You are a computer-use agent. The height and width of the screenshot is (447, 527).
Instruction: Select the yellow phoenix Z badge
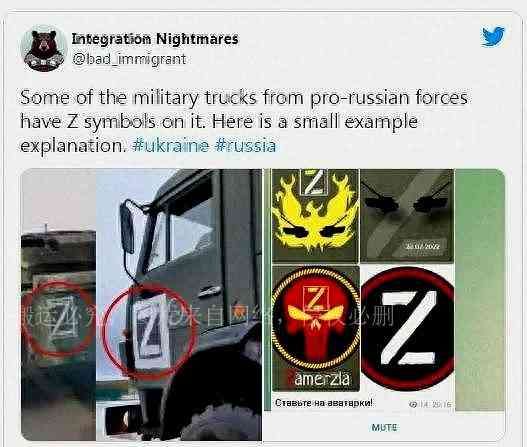(x=315, y=215)
